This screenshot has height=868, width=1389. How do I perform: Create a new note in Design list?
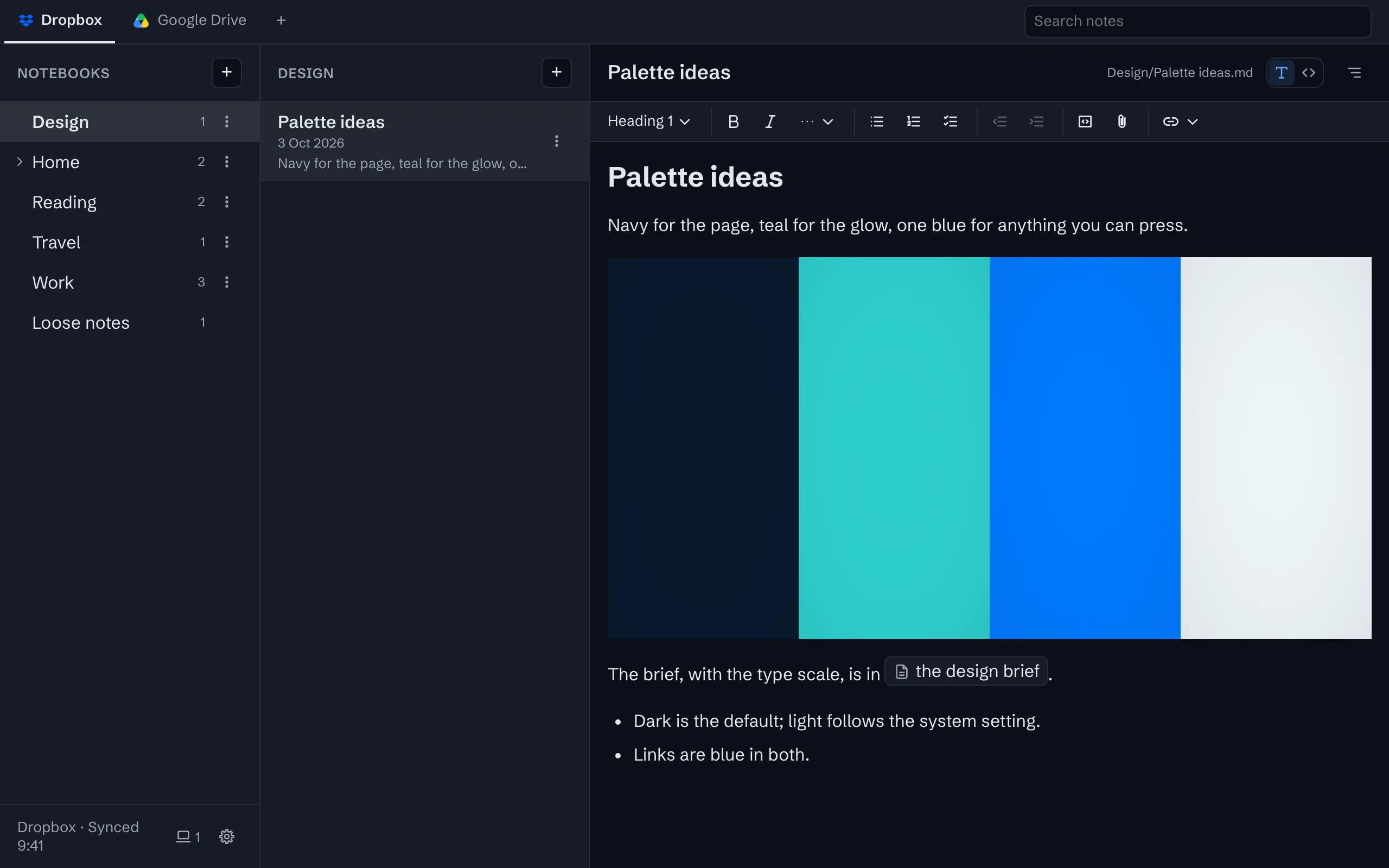tap(556, 72)
